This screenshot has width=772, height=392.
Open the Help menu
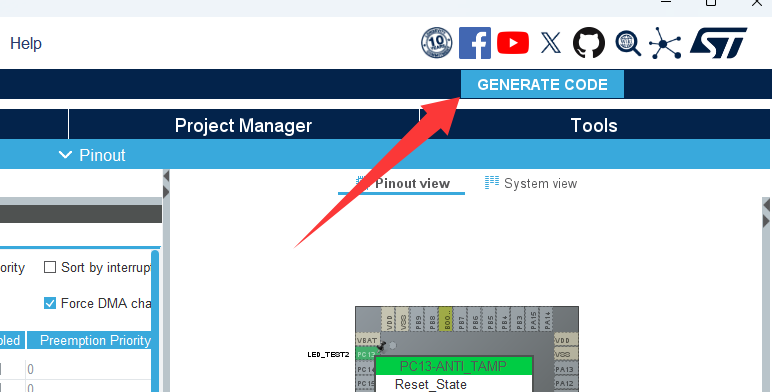pyautogui.click(x=26, y=43)
